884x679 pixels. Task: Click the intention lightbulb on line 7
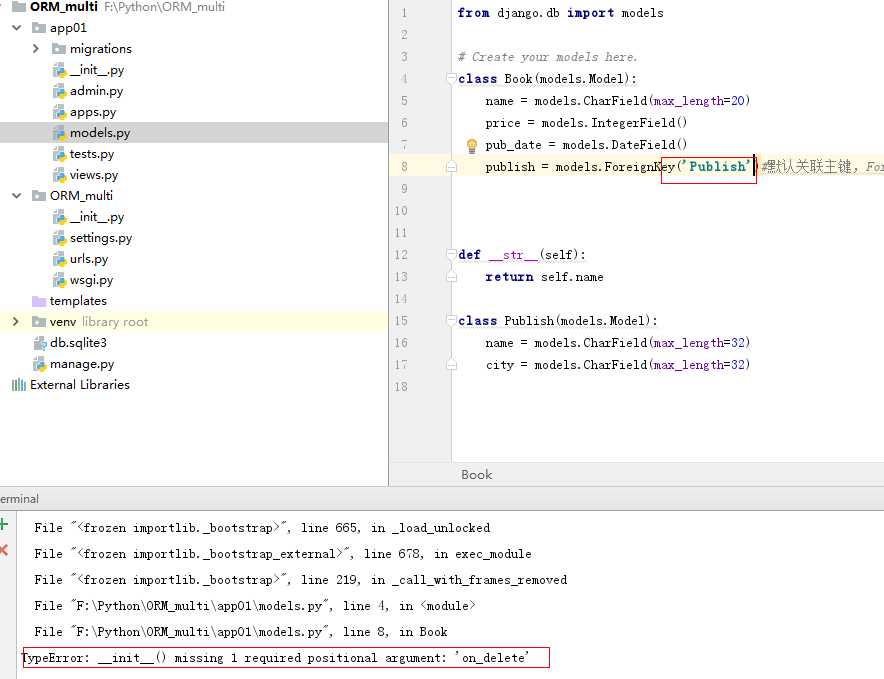(x=472, y=146)
